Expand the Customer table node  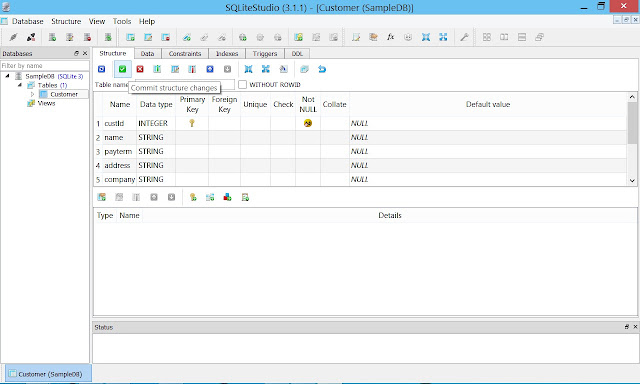point(32,94)
